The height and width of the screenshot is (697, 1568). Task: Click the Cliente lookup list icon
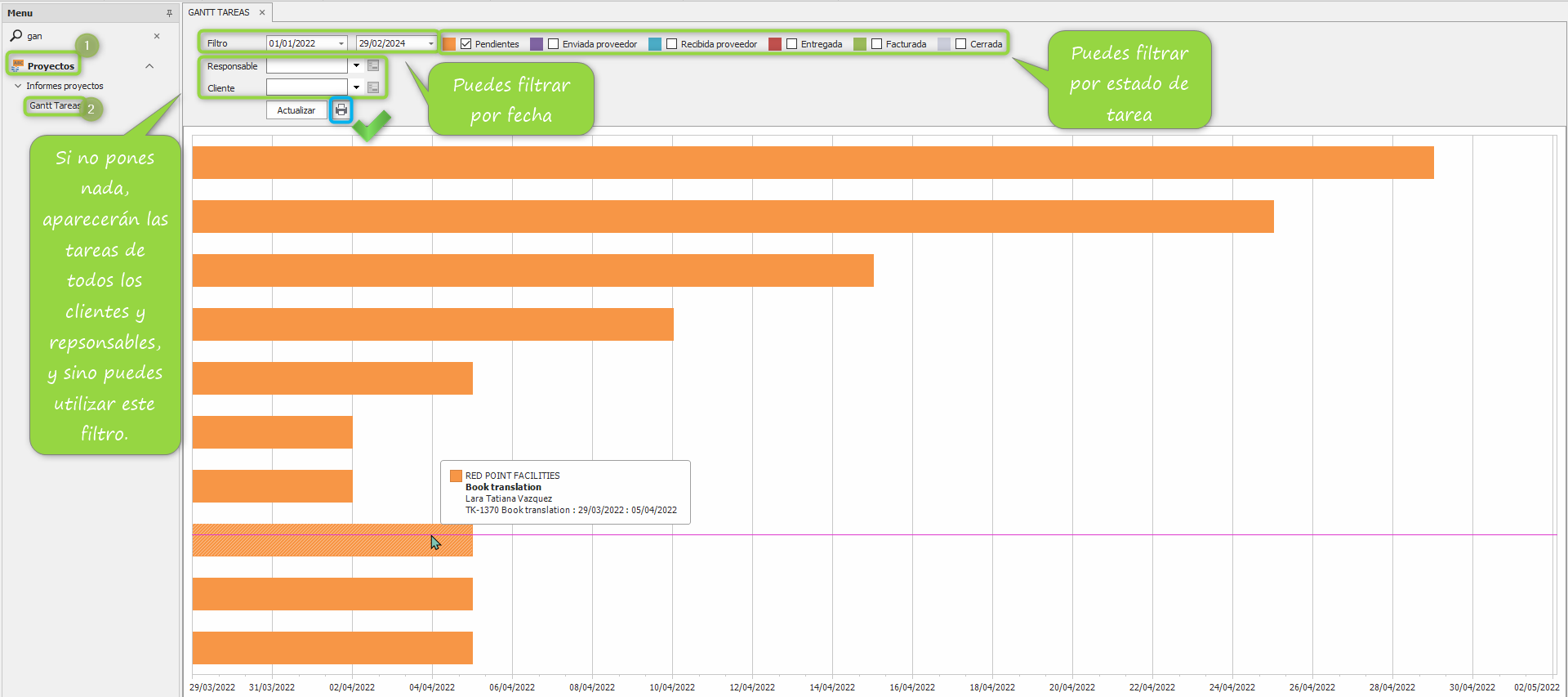(373, 87)
